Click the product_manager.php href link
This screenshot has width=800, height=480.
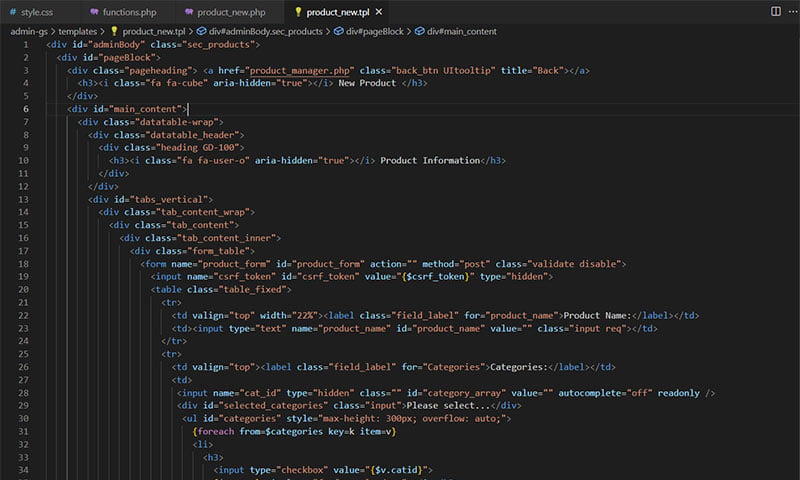[x=299, y=70]
